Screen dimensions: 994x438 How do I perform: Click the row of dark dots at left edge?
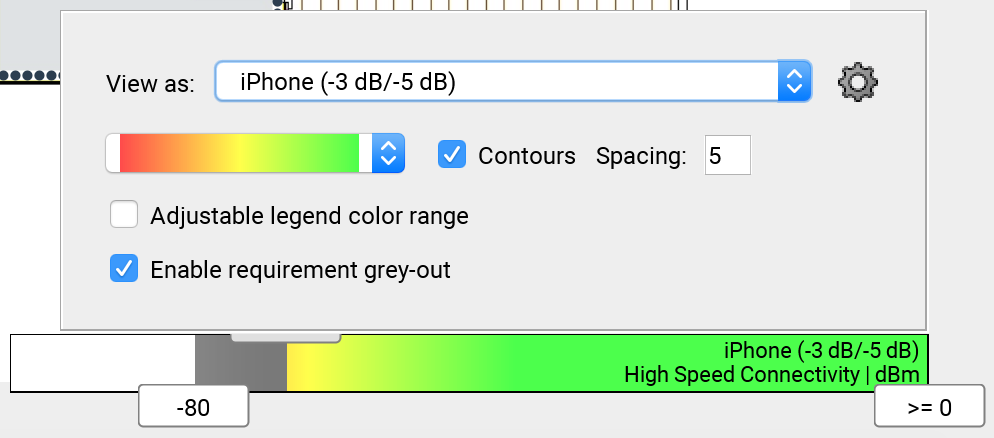pyautogui.click(x=30, y=76)
